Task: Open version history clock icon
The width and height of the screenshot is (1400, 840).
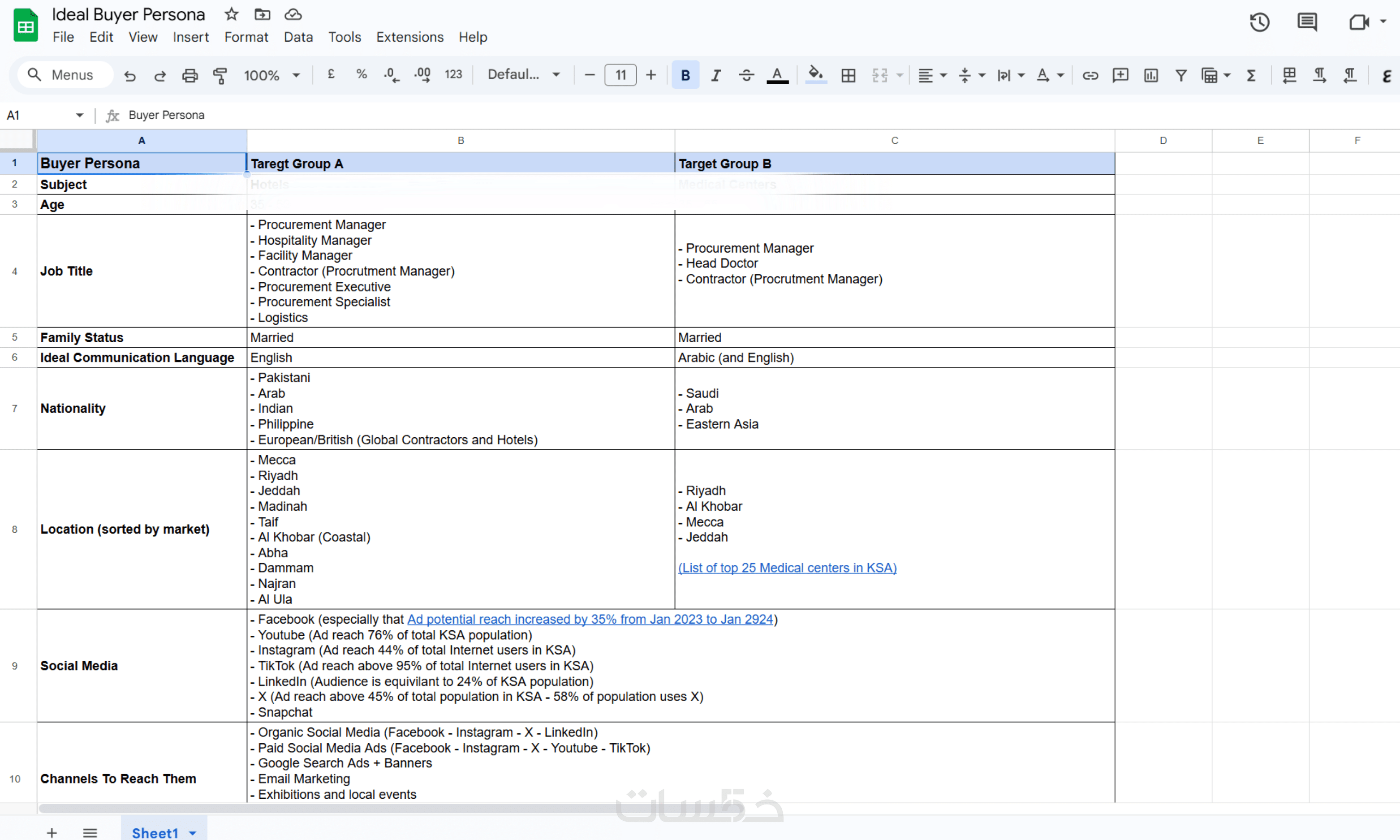Action: [1259, 23]
